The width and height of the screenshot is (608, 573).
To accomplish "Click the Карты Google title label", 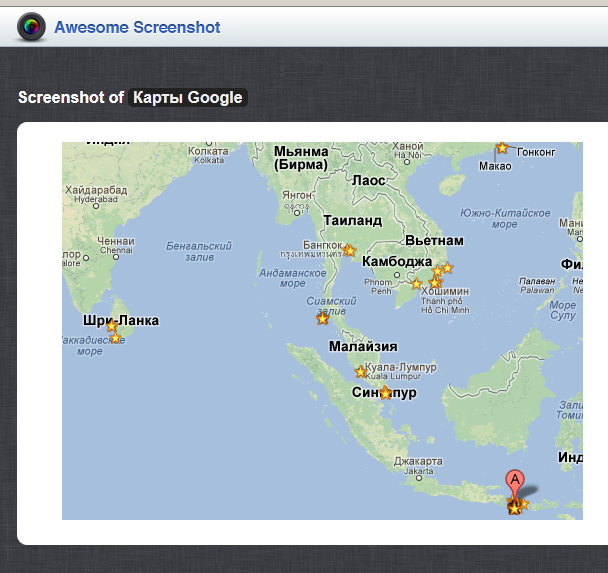I will pos(188,97).
